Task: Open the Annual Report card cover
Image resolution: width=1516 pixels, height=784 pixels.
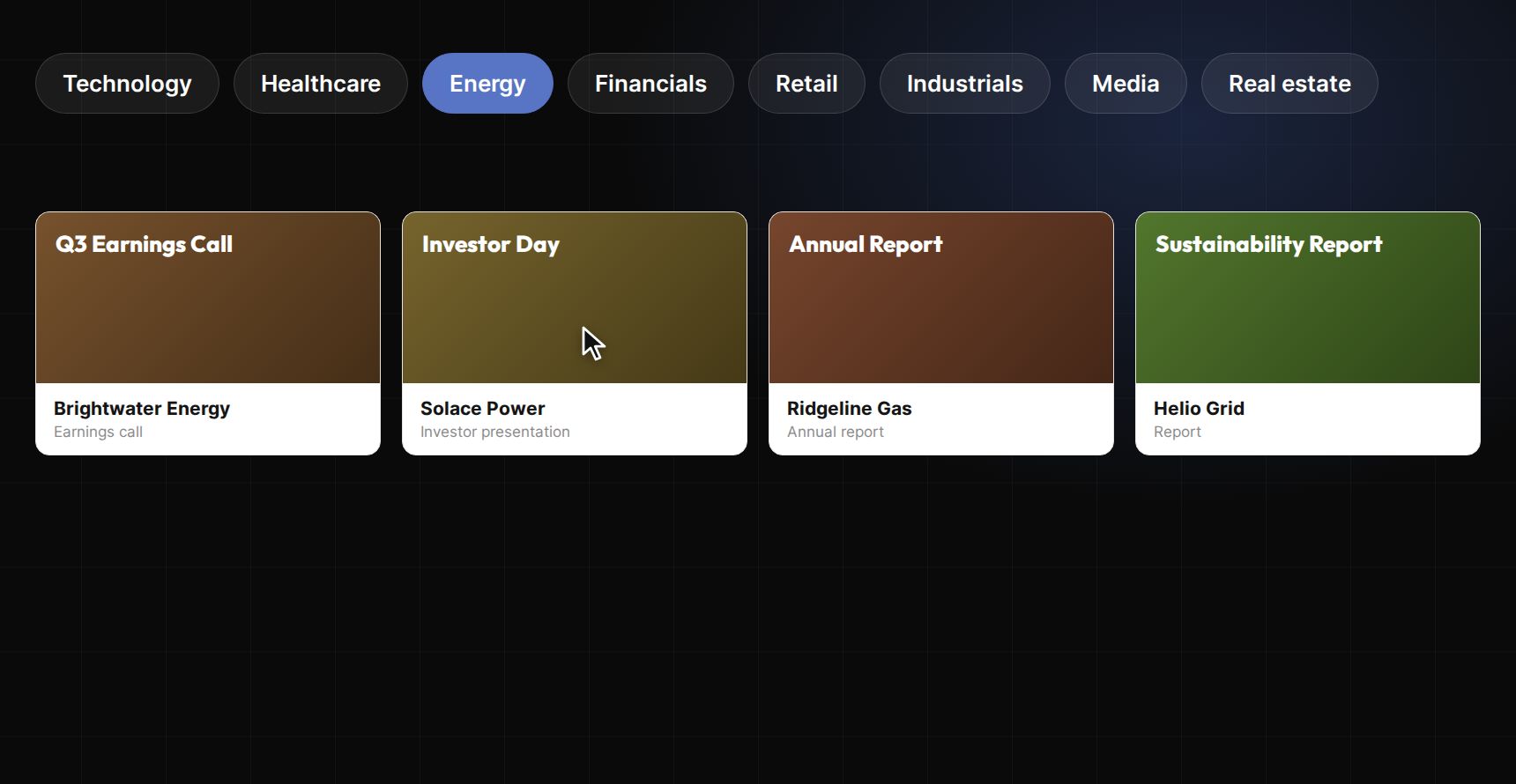Action: [x=941, y=298]
